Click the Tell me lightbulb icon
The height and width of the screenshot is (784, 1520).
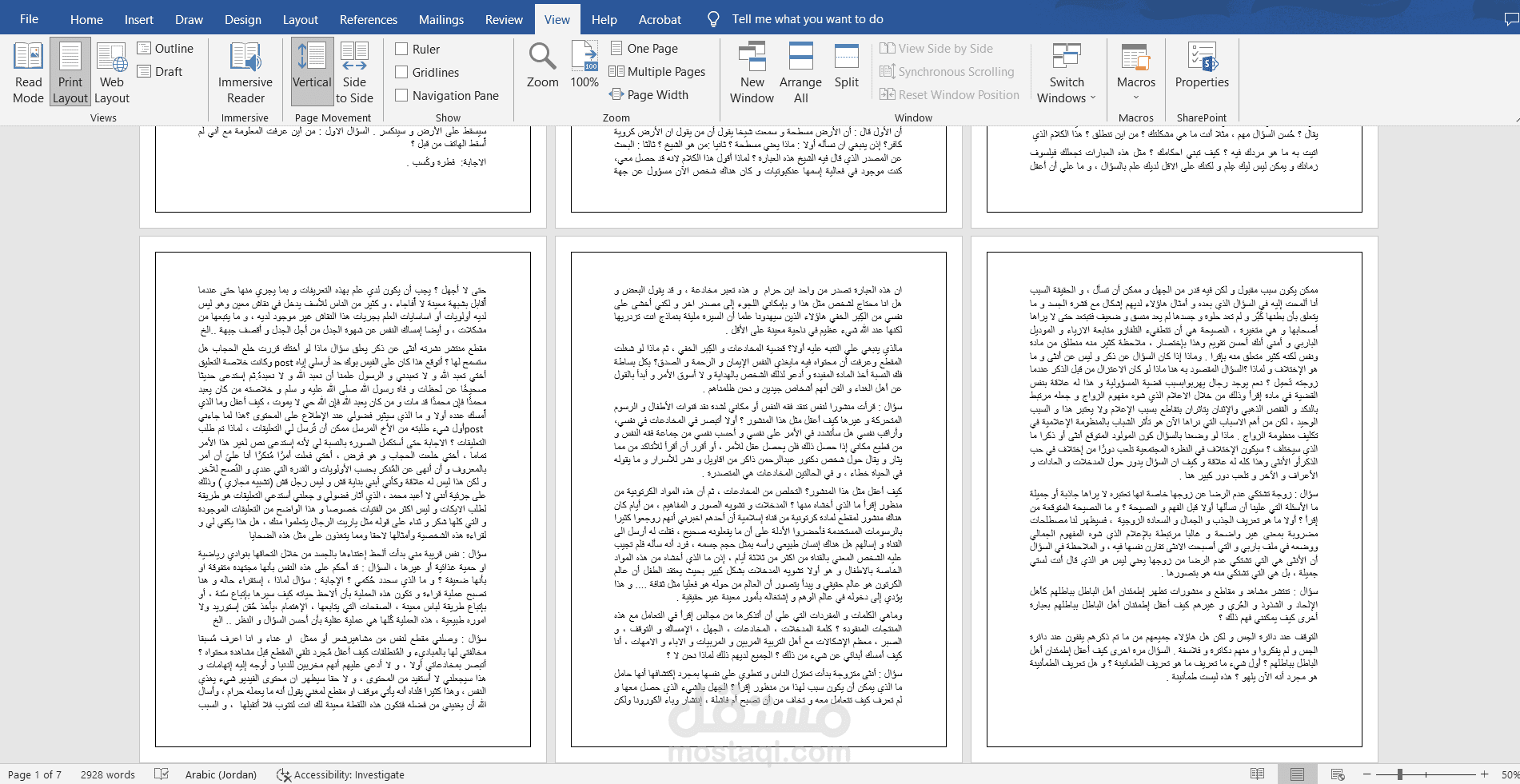(713, 19)
